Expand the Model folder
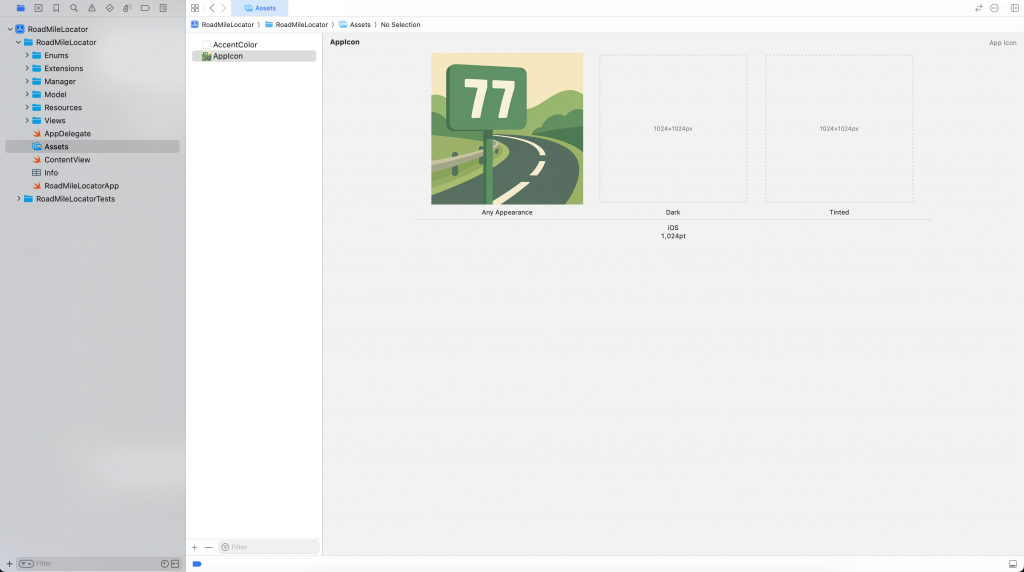 27,94
